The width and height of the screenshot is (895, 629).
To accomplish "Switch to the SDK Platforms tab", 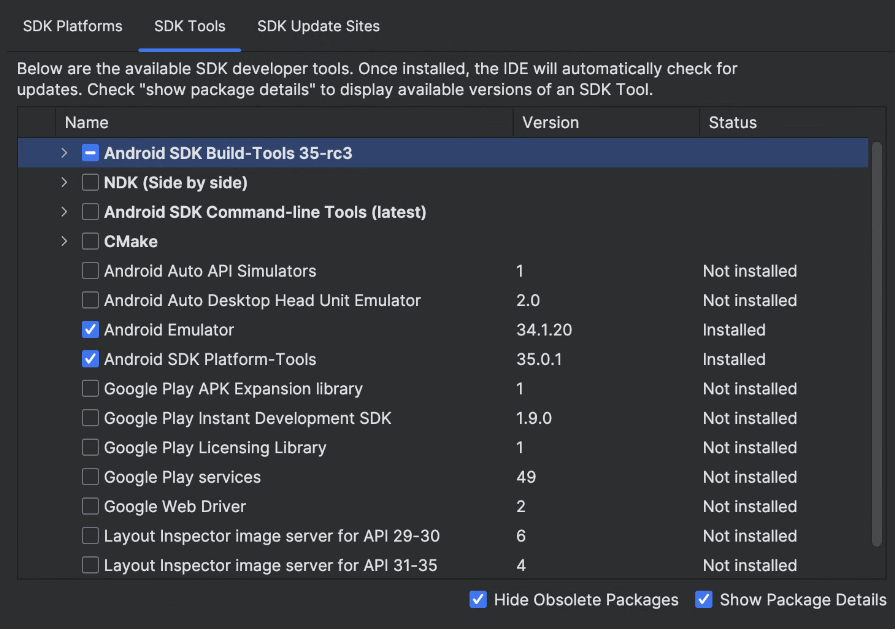I will click(72, 26).
